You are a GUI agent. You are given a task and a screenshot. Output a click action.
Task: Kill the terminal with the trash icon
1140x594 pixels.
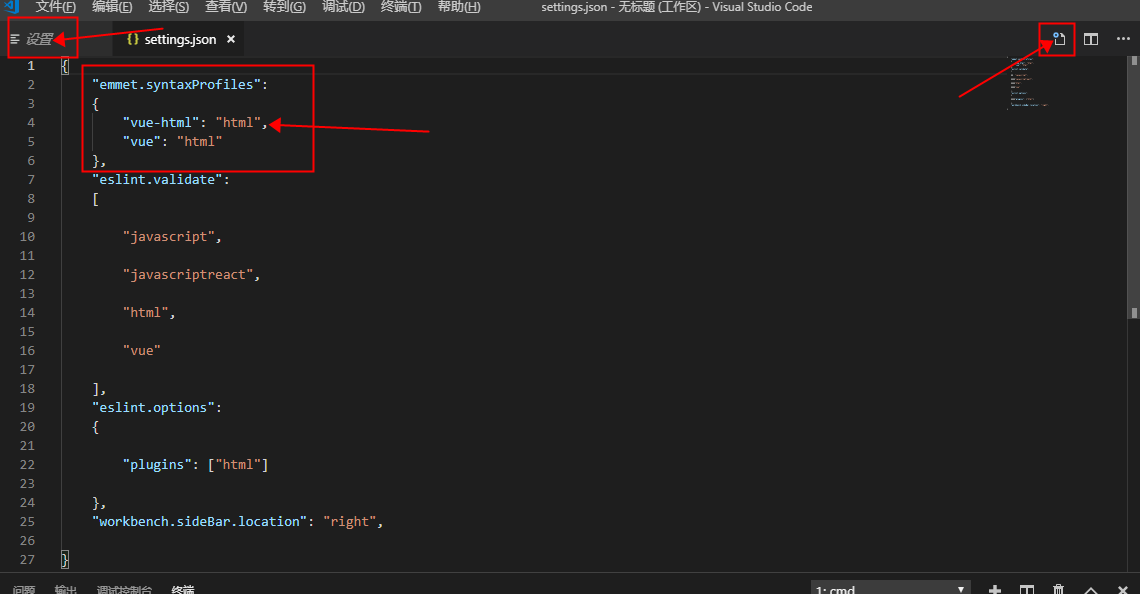pyautogui.click(x=1059, y=590)
